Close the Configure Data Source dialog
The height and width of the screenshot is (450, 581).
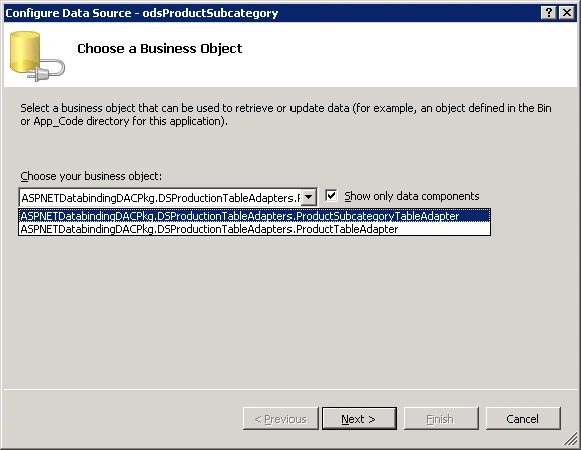(566, 13)
